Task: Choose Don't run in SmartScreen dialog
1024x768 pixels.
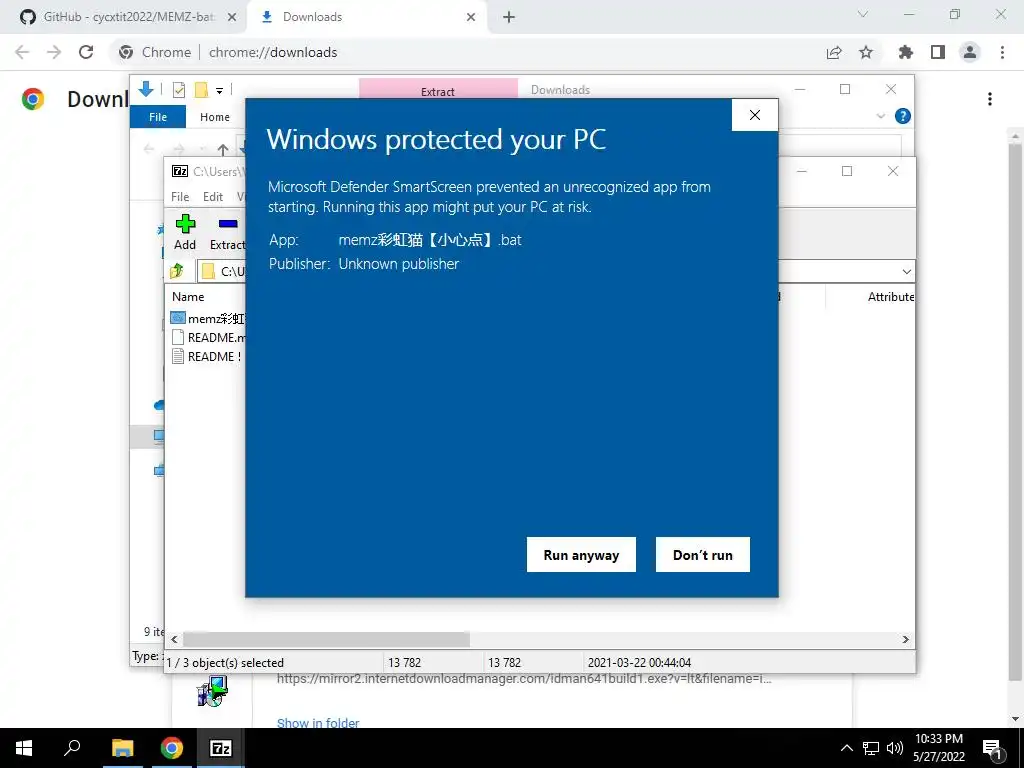Action: pos(703,554)
